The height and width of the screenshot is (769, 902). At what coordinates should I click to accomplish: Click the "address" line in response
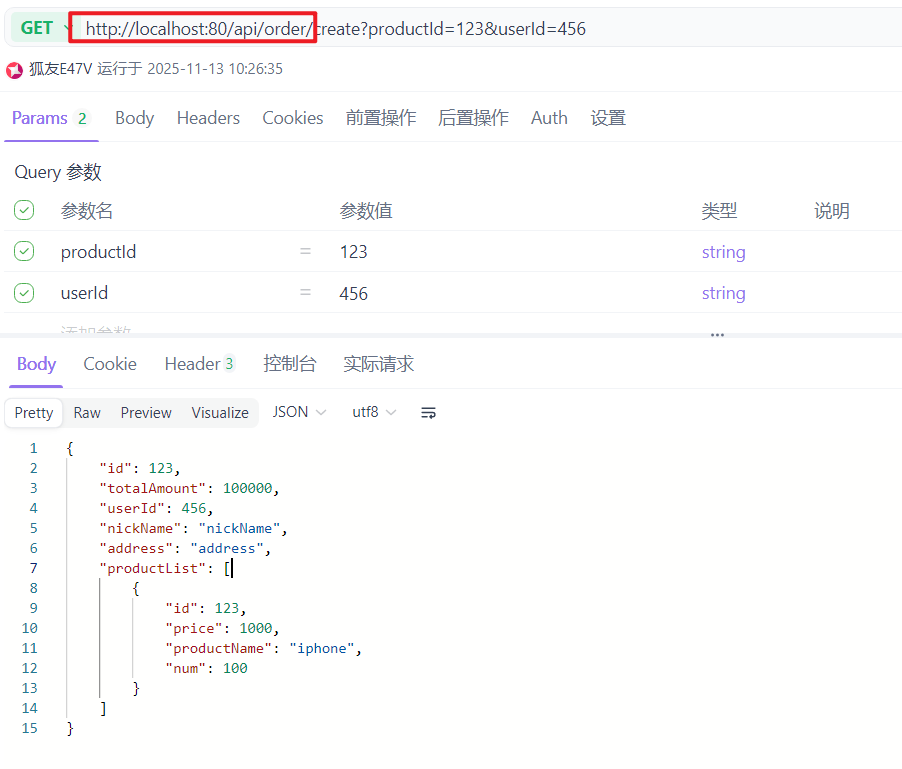(185, 549)
